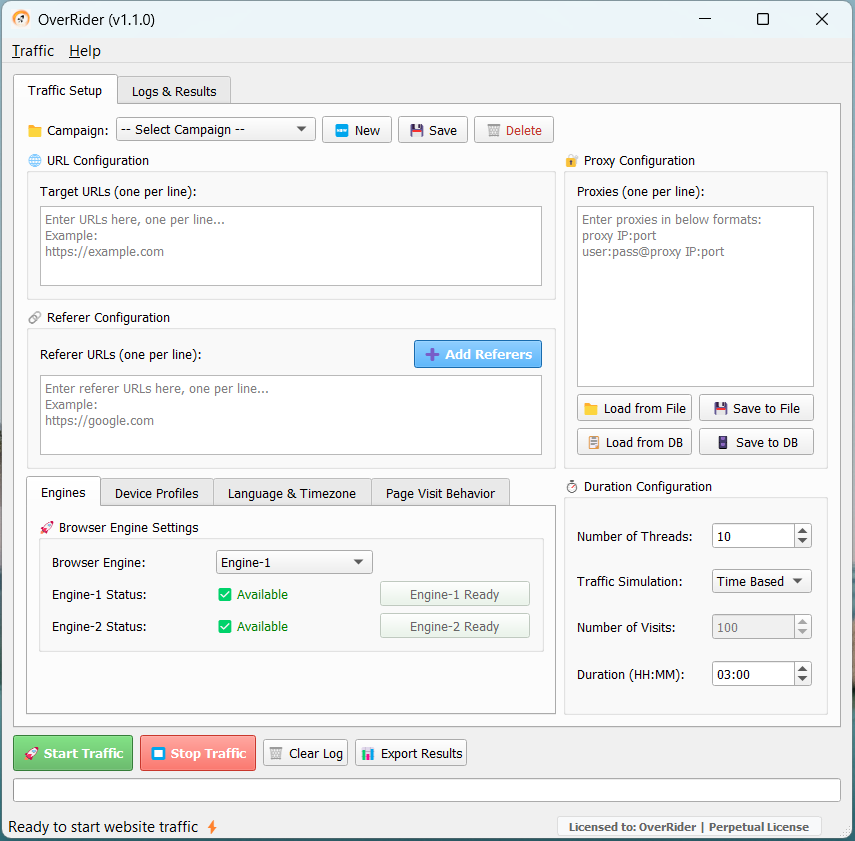
Task: Open the Browser Engine dropdown
Action: pos(293,562)
